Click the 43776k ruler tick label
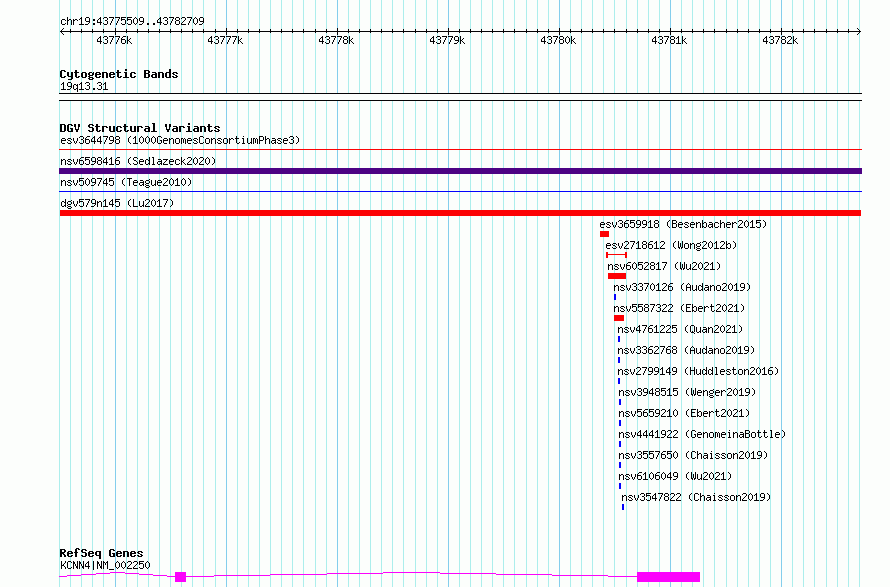Viewport: 890px width, 587px height. tap(114, 40)
